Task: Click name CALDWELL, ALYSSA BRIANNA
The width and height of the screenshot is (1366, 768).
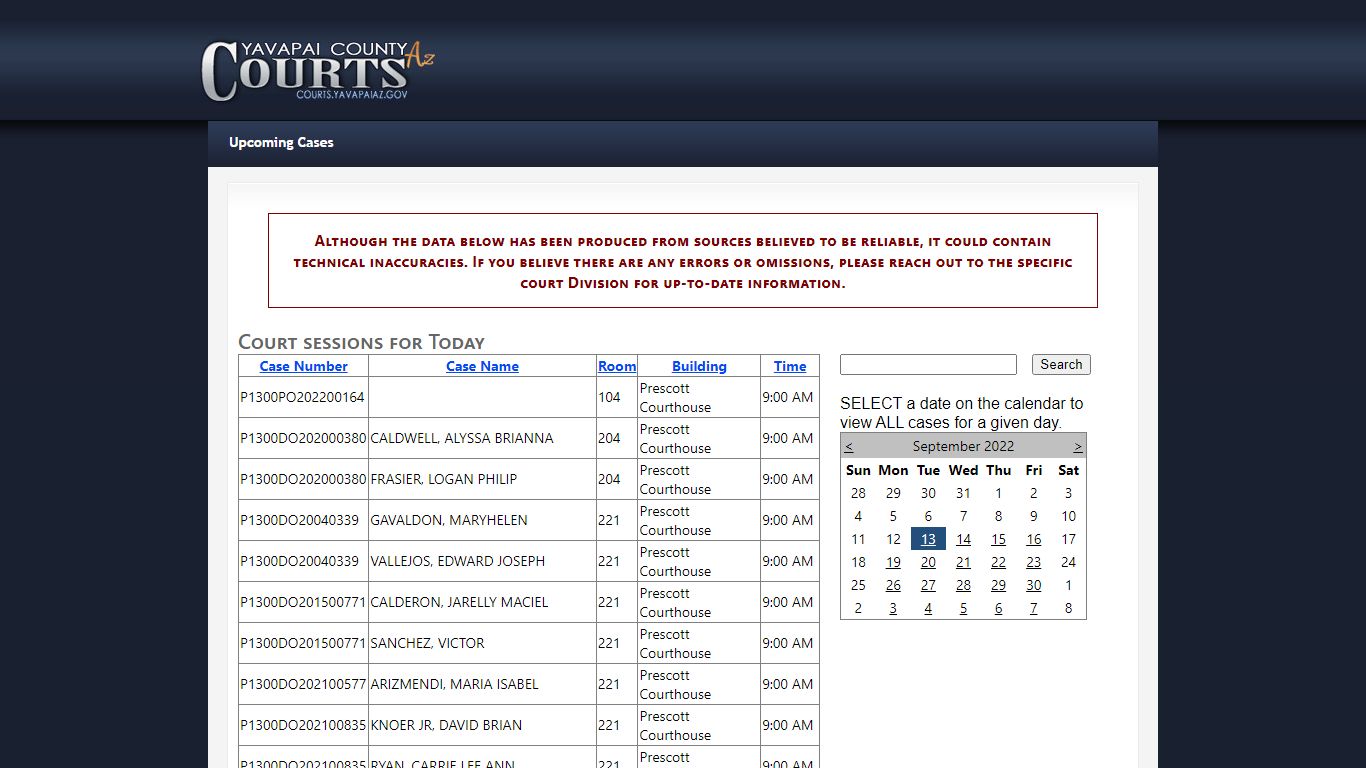Action: point(462,438)
